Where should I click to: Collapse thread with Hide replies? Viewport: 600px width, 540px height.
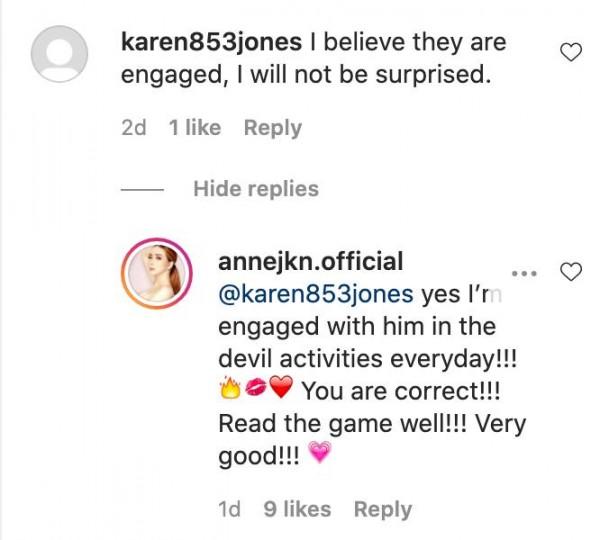pyautogui.click(x=256, y=189)
